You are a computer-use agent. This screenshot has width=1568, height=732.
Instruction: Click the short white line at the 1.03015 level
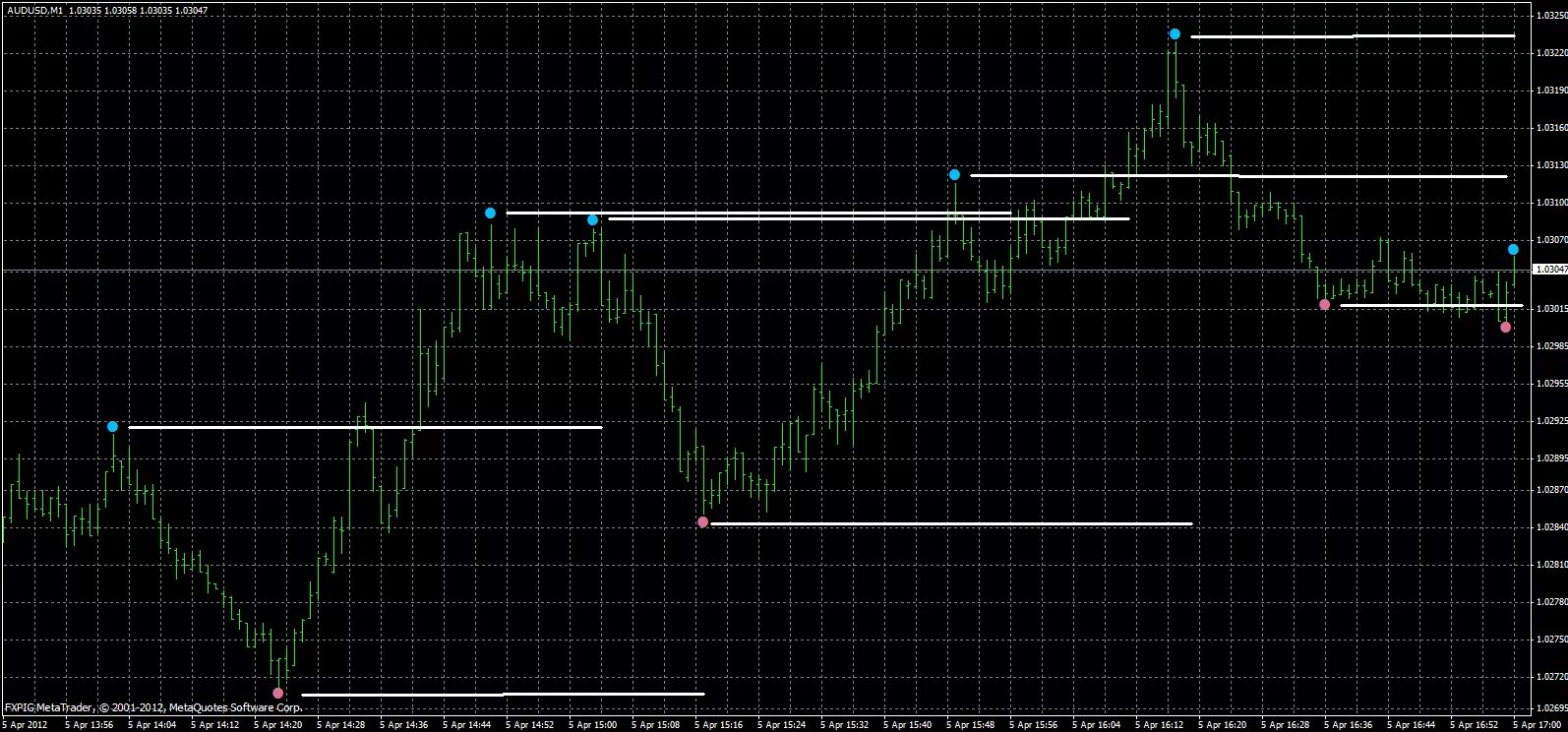click(x=1431, y=306)
